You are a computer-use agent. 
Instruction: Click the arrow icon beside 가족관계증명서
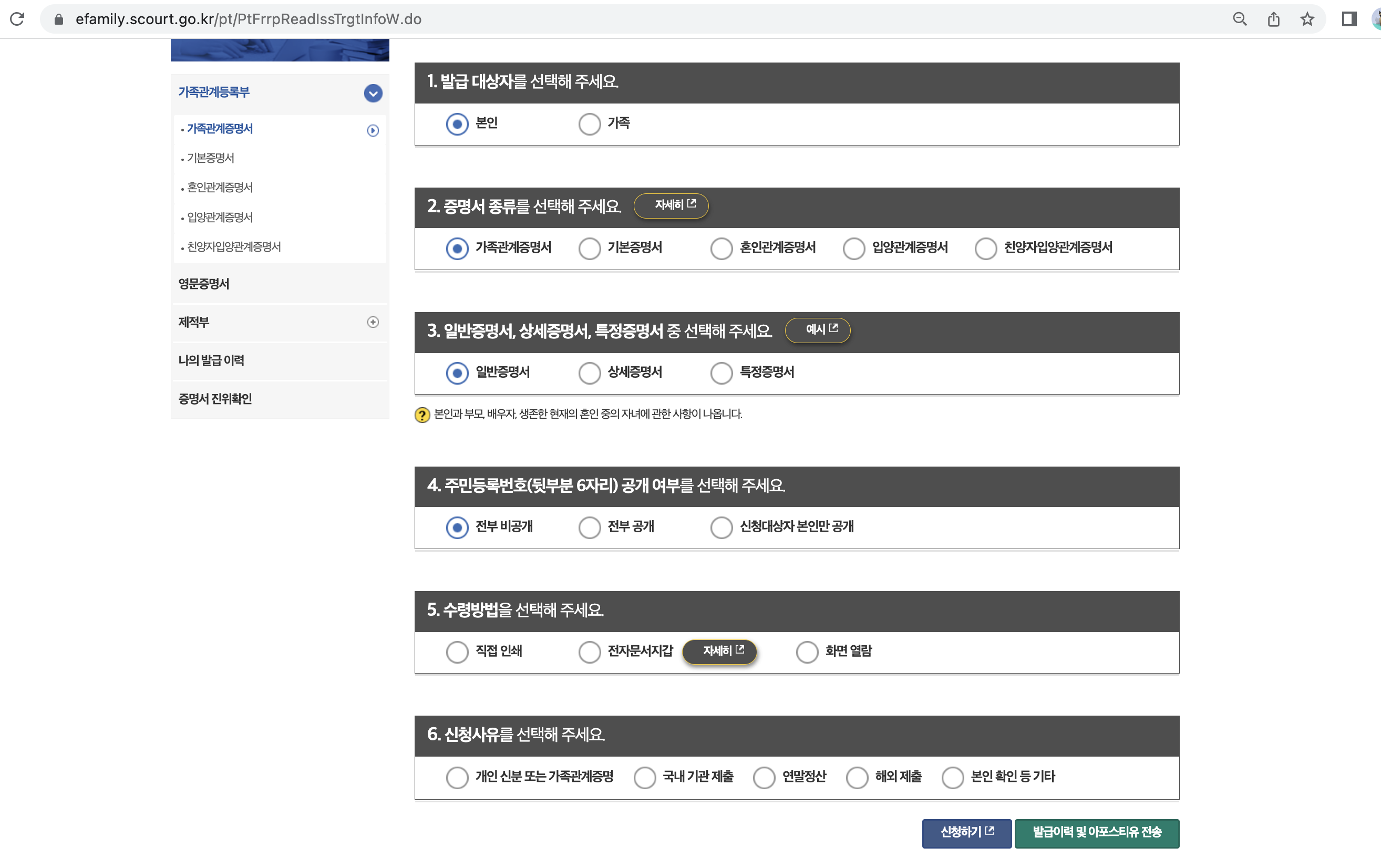[x=373, y=130]
